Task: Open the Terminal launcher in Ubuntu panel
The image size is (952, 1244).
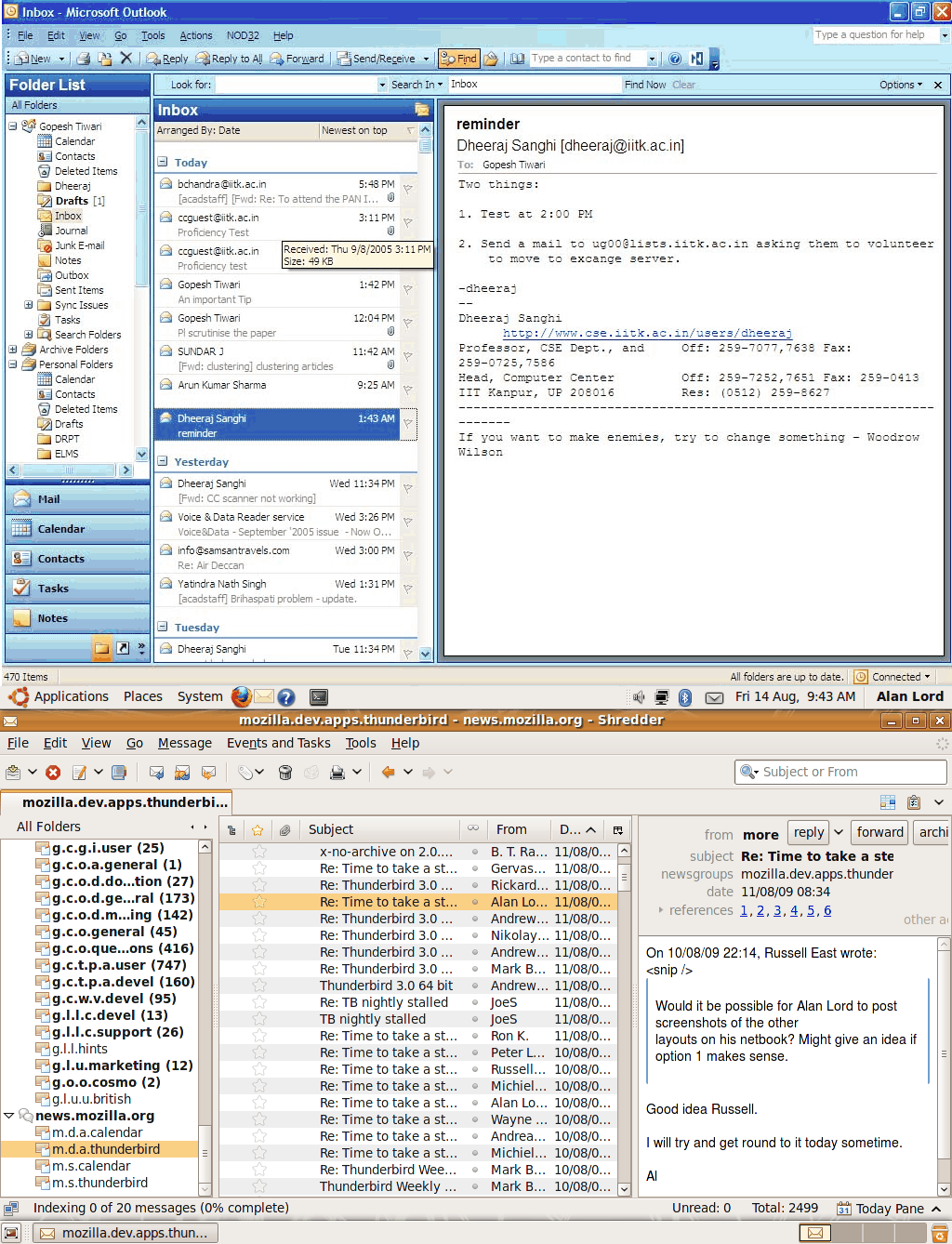Action: [319, 696]
